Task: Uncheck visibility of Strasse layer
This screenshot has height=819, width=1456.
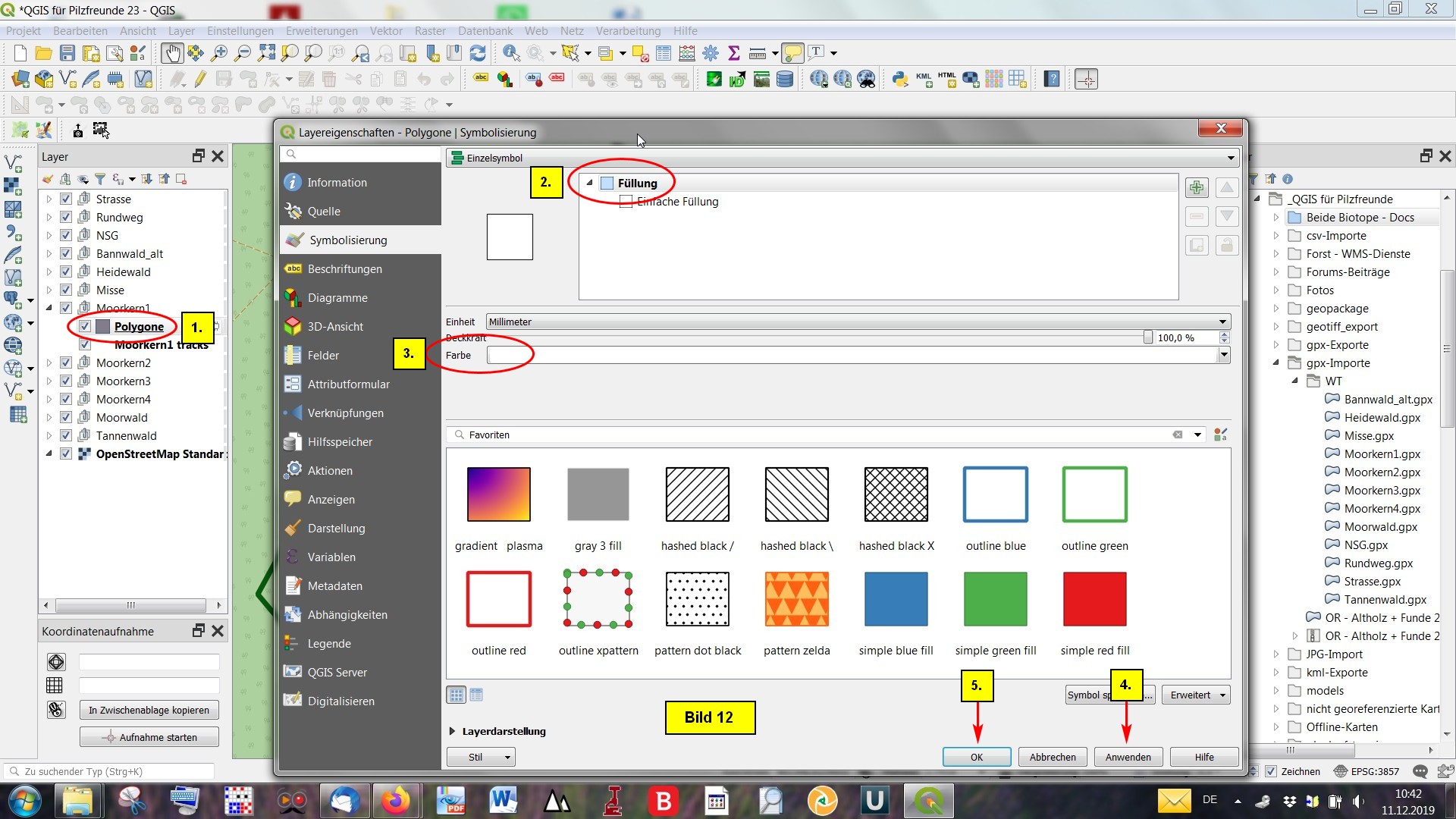Action: click(66, 199)
